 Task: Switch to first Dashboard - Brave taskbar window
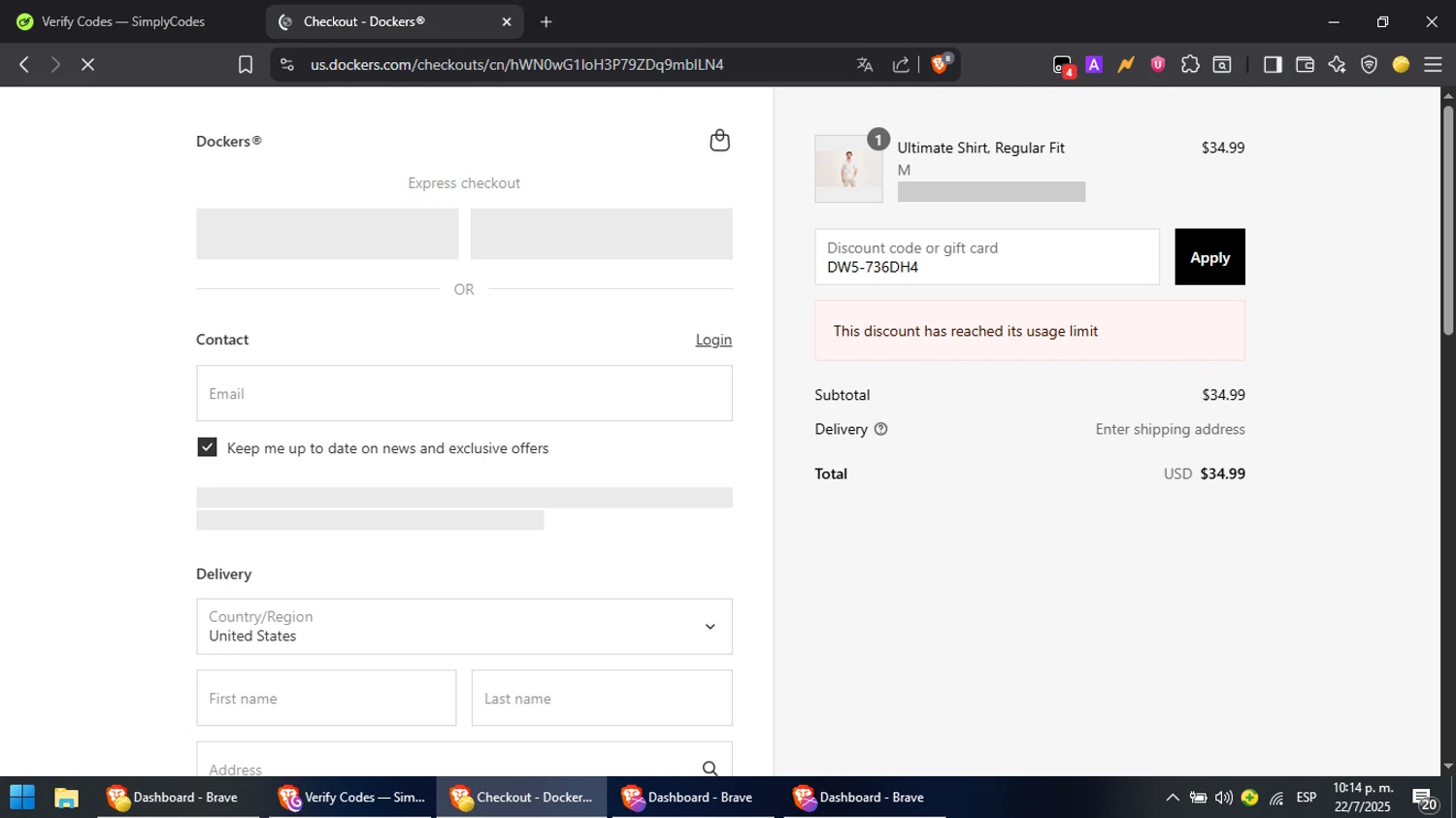177,798
